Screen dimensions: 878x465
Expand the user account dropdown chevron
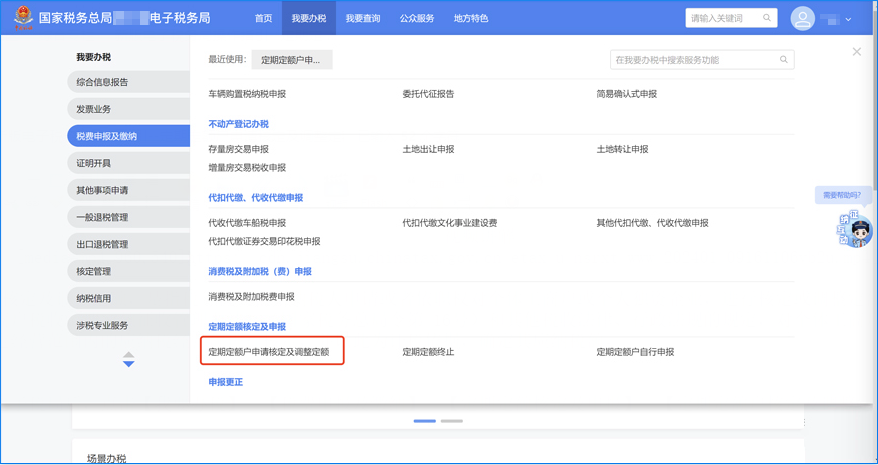click(849, 19)
